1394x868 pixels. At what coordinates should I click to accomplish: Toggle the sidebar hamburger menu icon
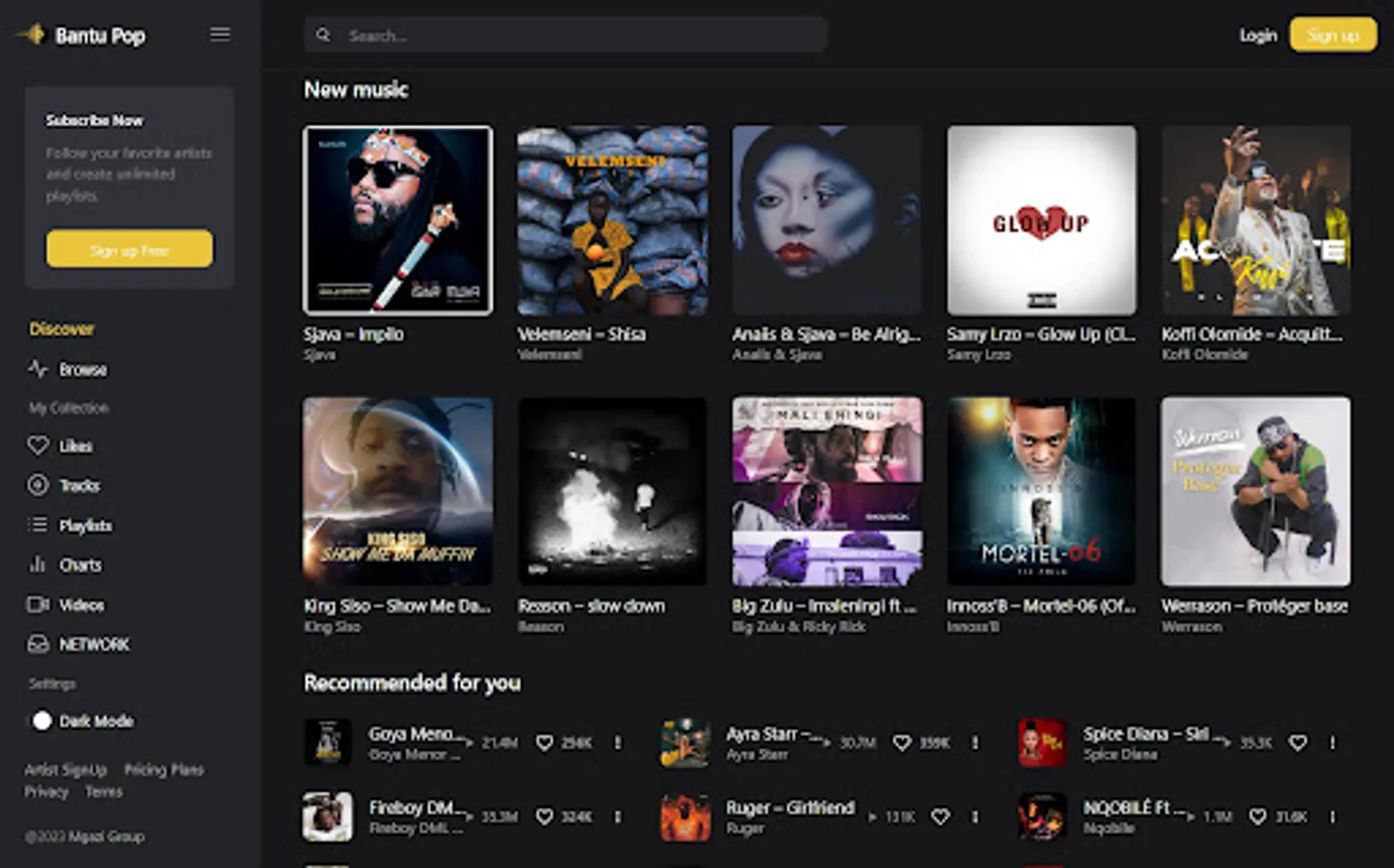click(220, 34)
